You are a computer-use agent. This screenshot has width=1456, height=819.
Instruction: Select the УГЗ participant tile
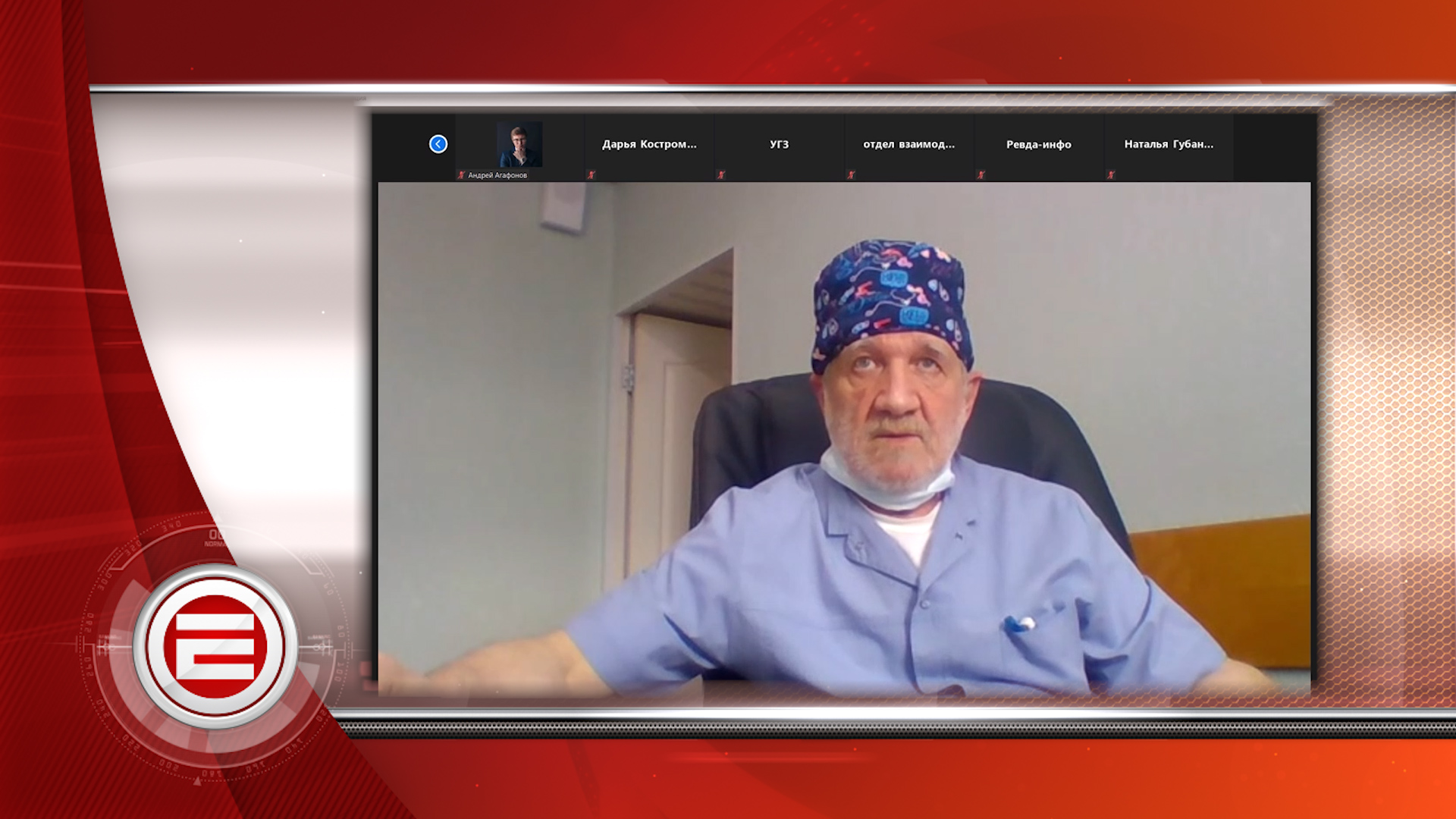click(779, 147)
